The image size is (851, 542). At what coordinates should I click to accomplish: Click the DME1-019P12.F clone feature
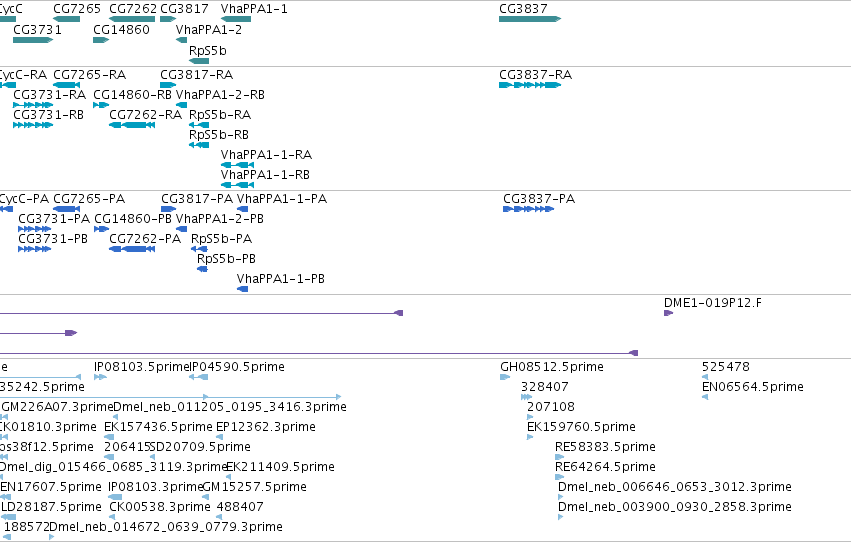point(669,313)
